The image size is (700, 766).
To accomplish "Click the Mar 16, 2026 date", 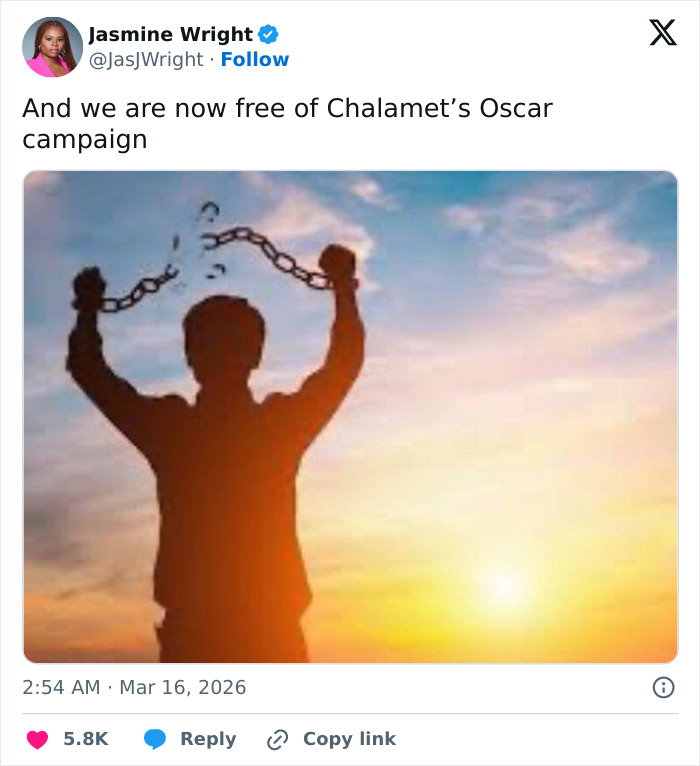I will pyautogui.click(x=183, y=688).
